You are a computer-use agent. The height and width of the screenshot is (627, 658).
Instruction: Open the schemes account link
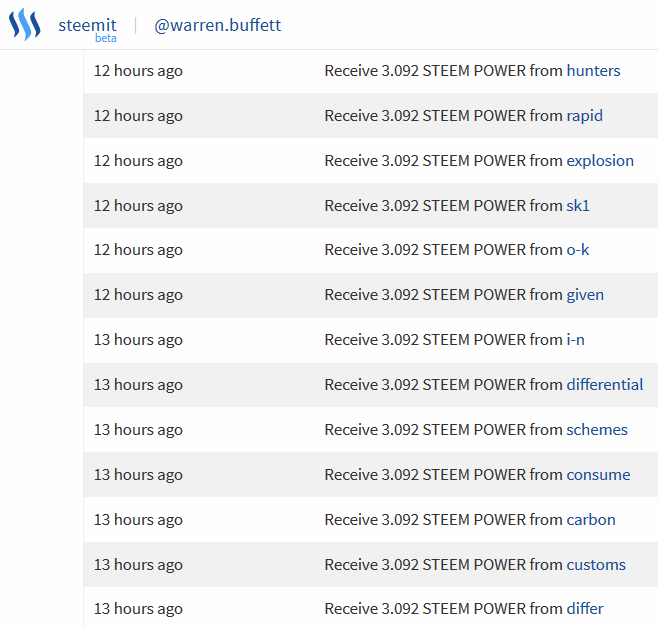coord(597,430)
